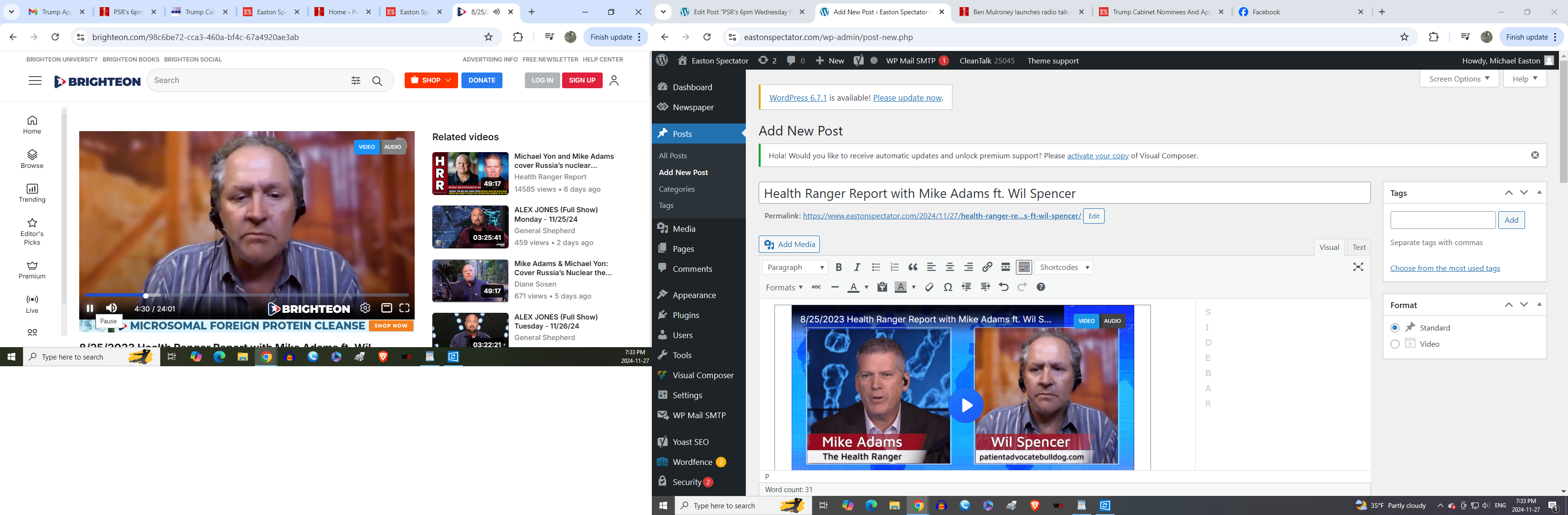Click the undo arrow in editor

point(1003,287)
